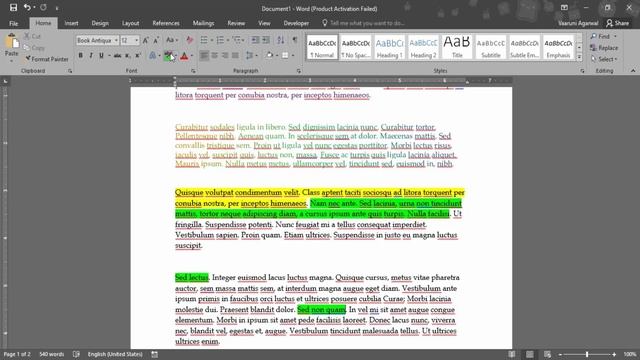Switch to Read Mode view
Viewport: 640px width, 360px height.
[511, 354]
